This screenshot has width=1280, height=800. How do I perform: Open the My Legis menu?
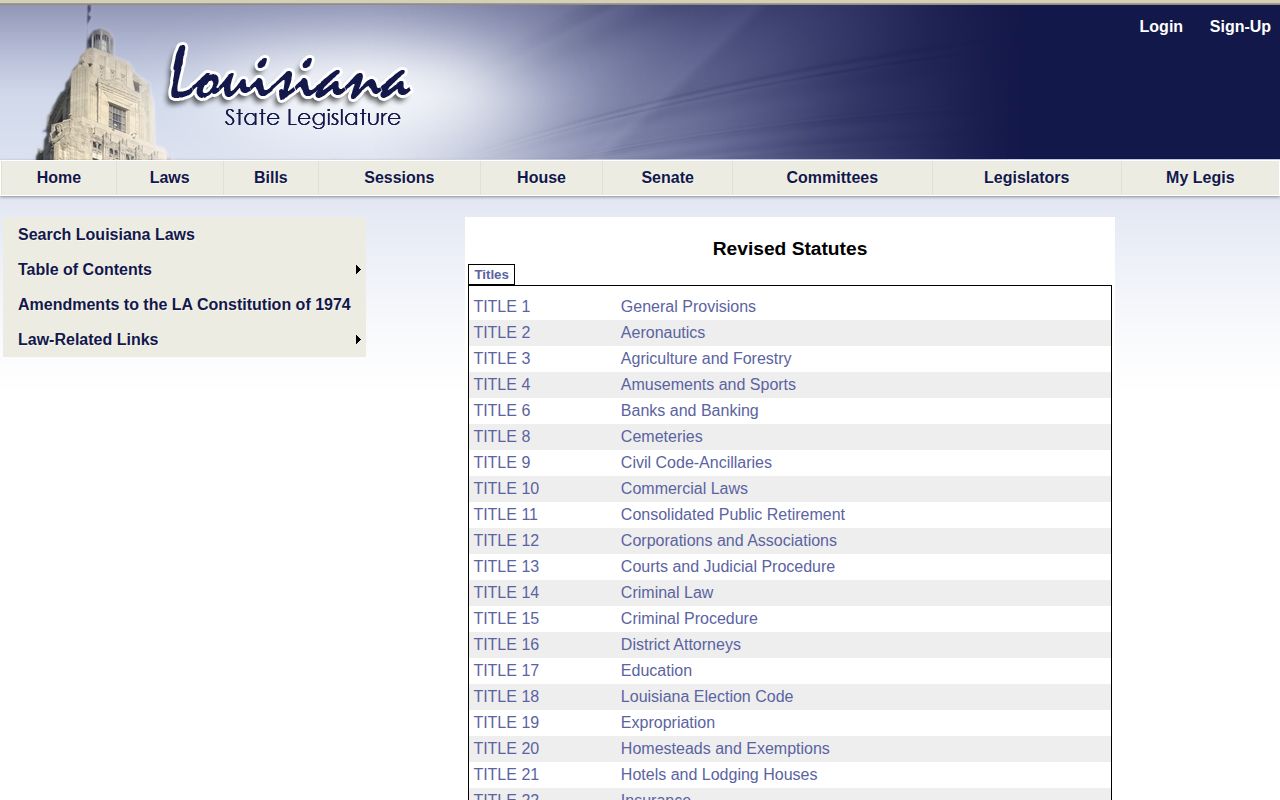pos(1200,178)
